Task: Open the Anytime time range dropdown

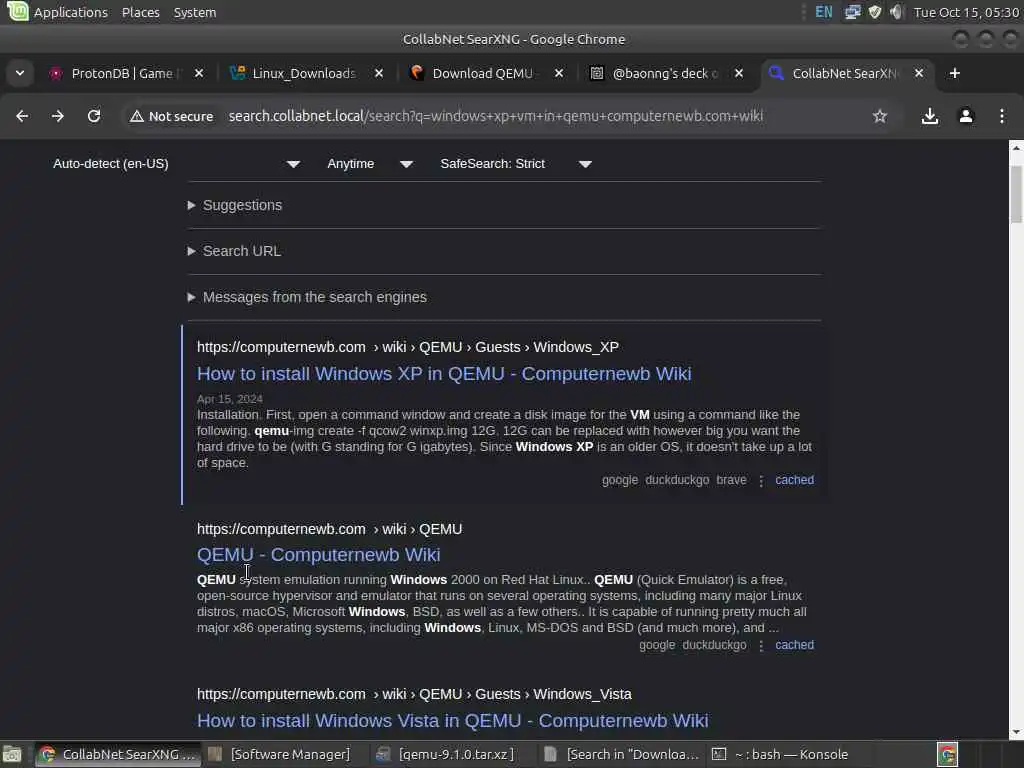Action: [x=370, y=164]
